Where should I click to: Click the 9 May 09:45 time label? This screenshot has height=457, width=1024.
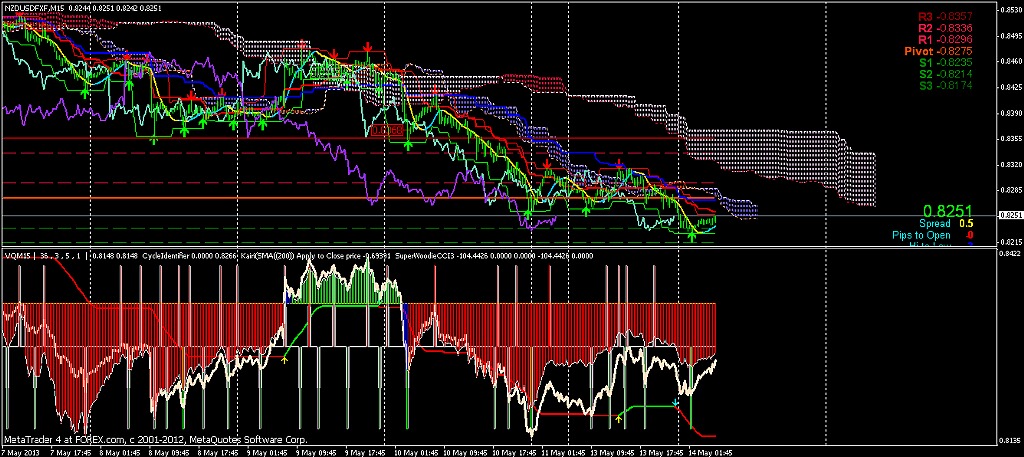[x=316, y=452]
